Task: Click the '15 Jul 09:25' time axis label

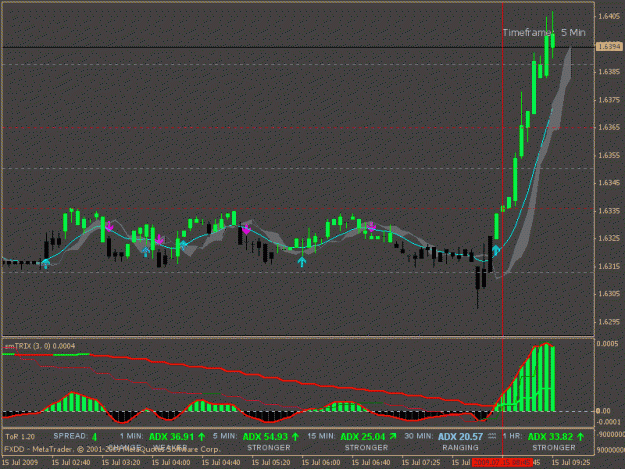Action: tap(571, 463)
